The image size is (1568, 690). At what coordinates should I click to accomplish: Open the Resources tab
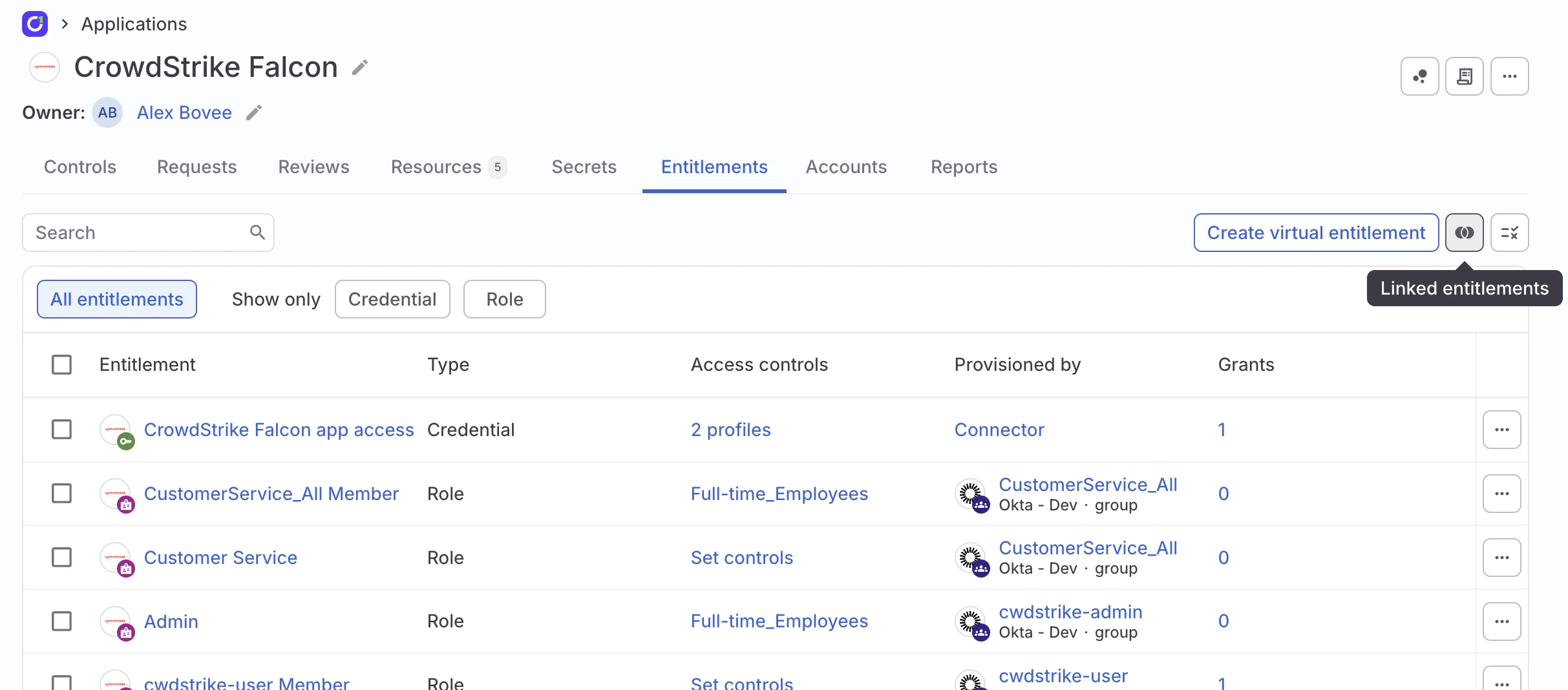[x=437, y=167]
